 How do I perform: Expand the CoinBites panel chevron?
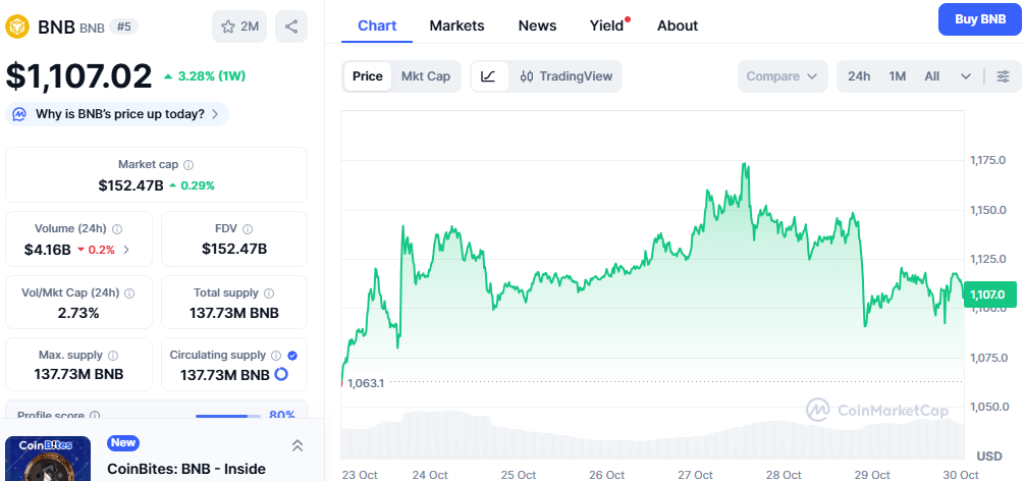(x=297, y=446)
